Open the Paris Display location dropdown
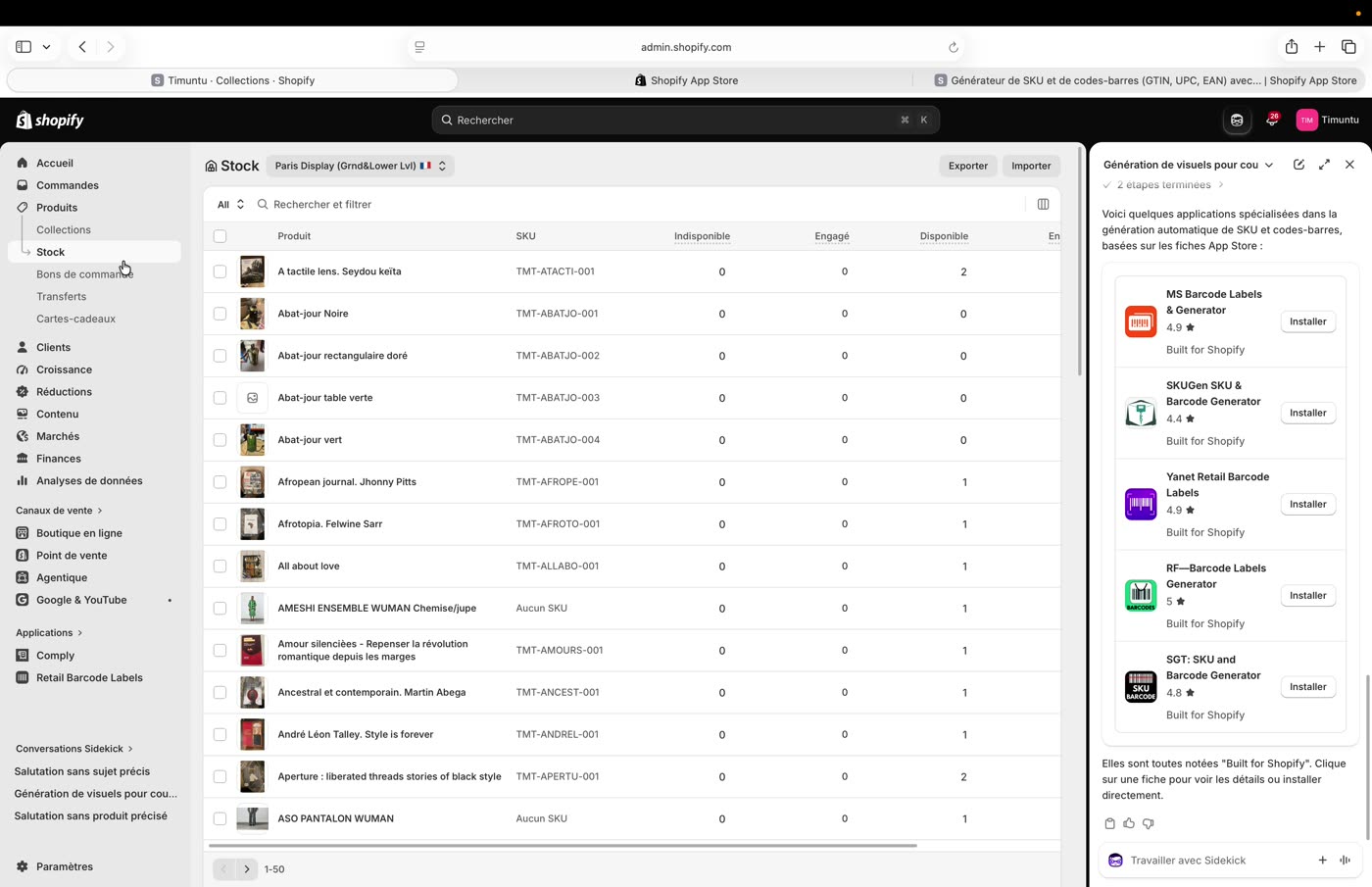This screenshot has height=887, width=1372. [361, 166]
